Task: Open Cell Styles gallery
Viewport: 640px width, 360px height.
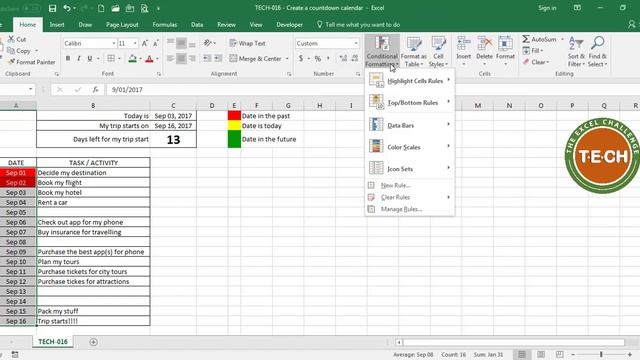Action: tap(438, 51)
